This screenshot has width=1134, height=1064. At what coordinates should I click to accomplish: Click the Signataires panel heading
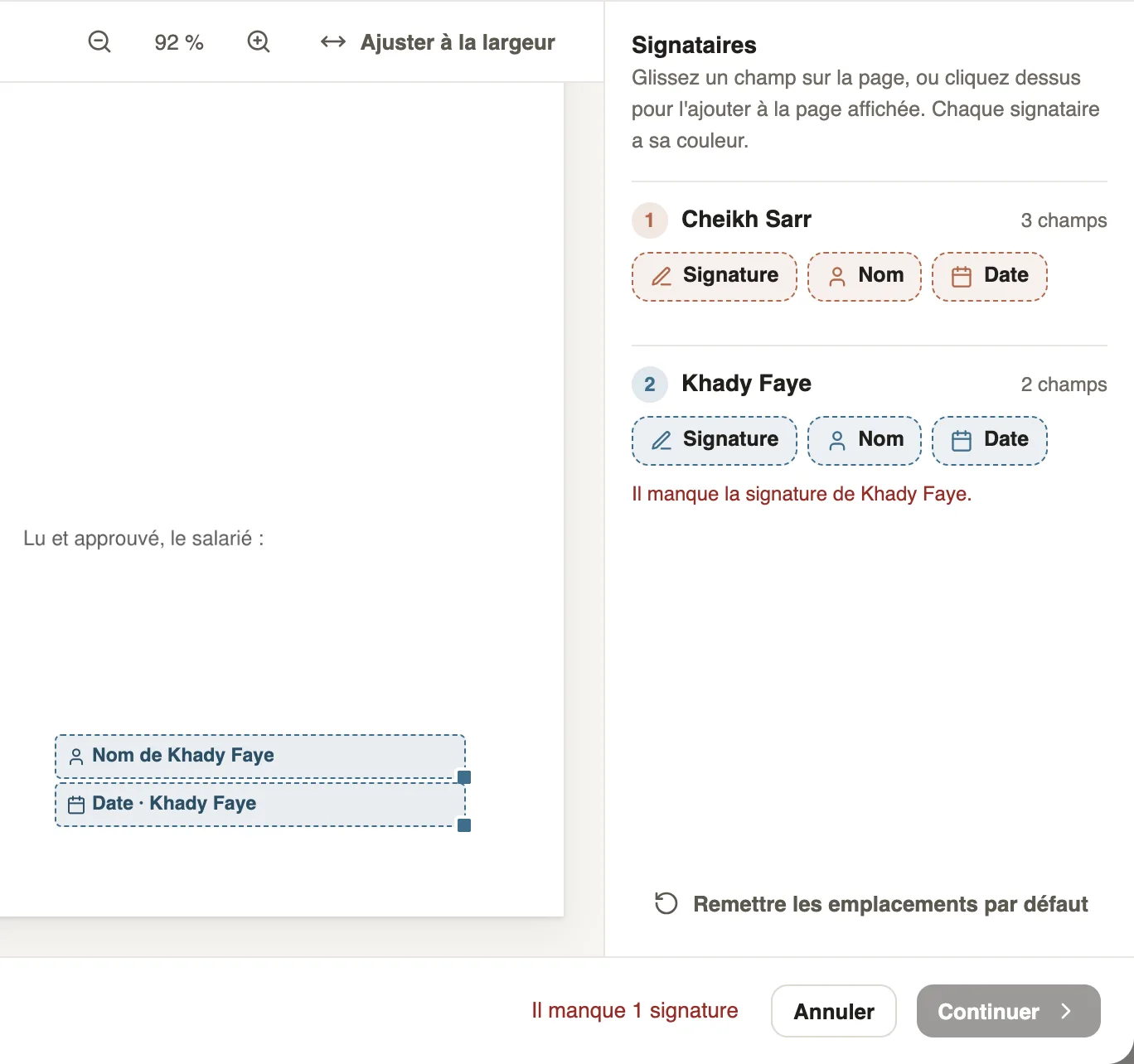[x=694, y=45]
